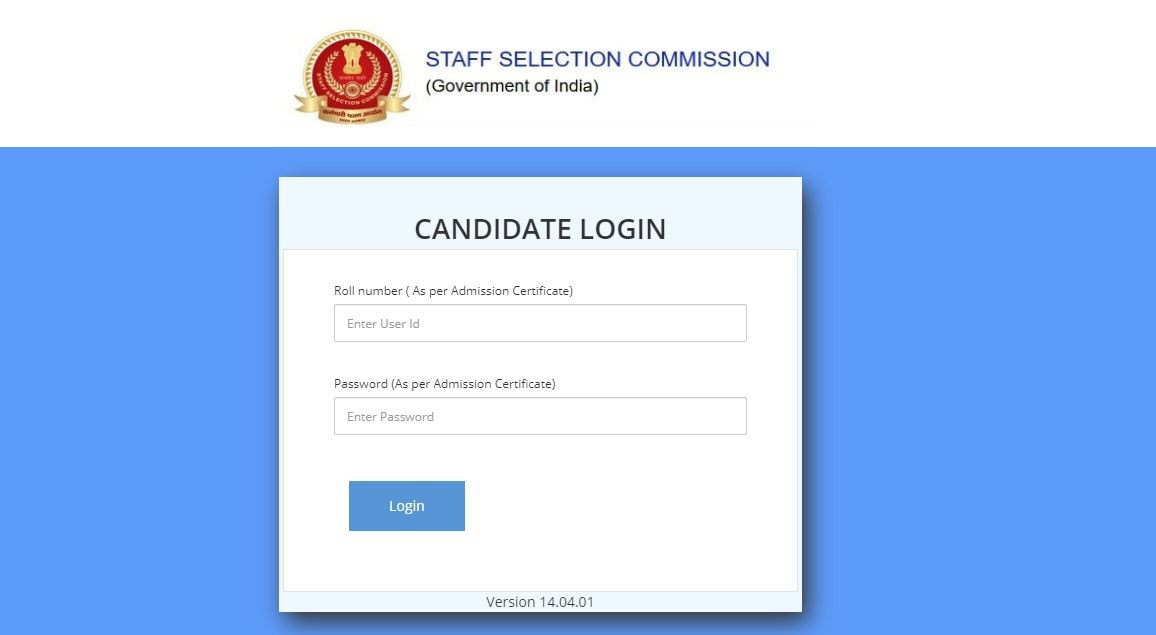Click the ribbon banner beneath the logo
The width and height of the screenshot is (1156, 635).
click(352, 111)
